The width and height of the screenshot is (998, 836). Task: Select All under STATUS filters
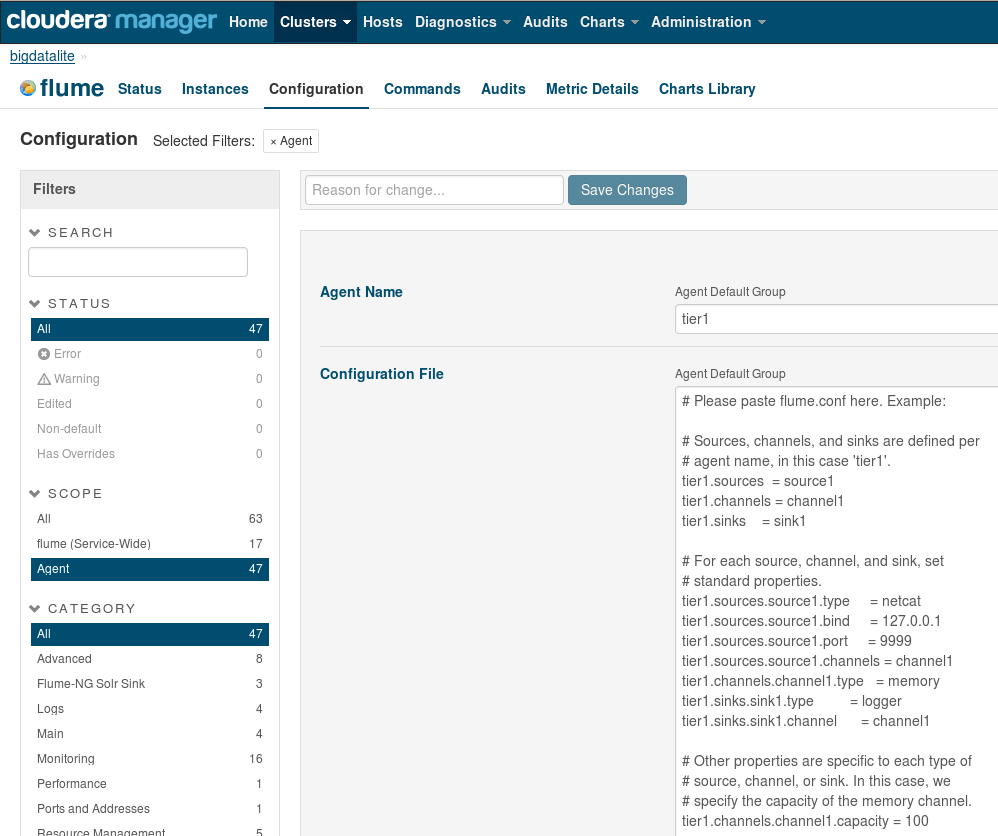150,329
